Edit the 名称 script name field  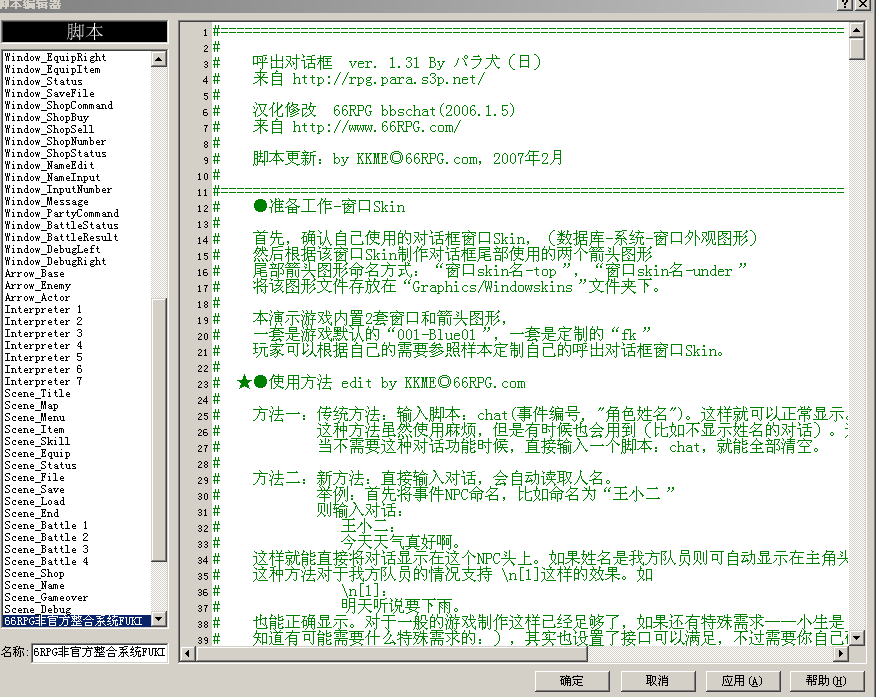coord(99,652)
